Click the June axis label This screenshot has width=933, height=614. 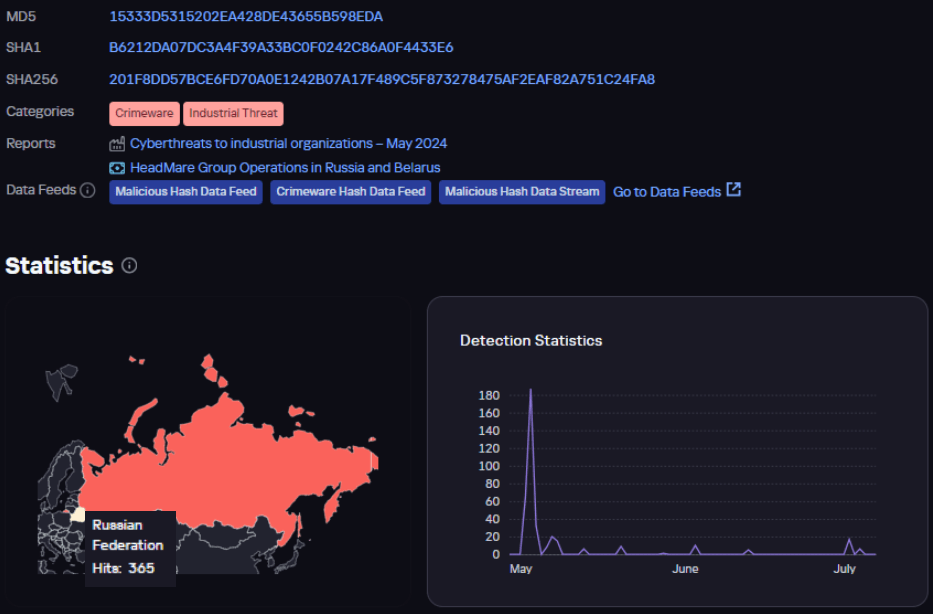click(x=685, y=569)
